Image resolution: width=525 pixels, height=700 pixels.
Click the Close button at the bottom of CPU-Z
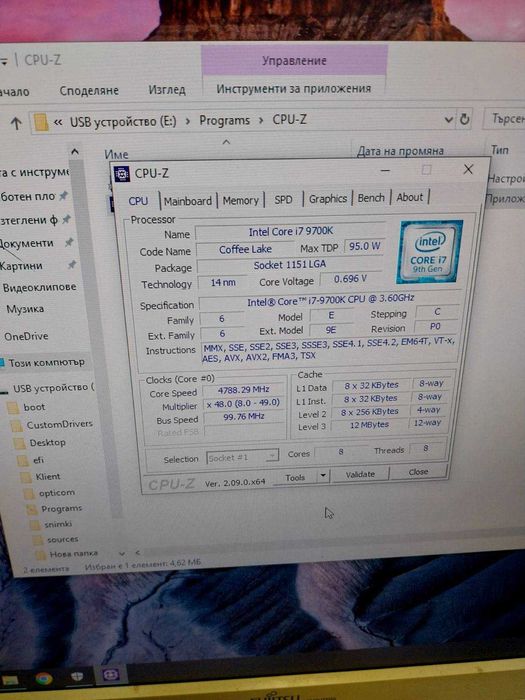pos(418,472)
